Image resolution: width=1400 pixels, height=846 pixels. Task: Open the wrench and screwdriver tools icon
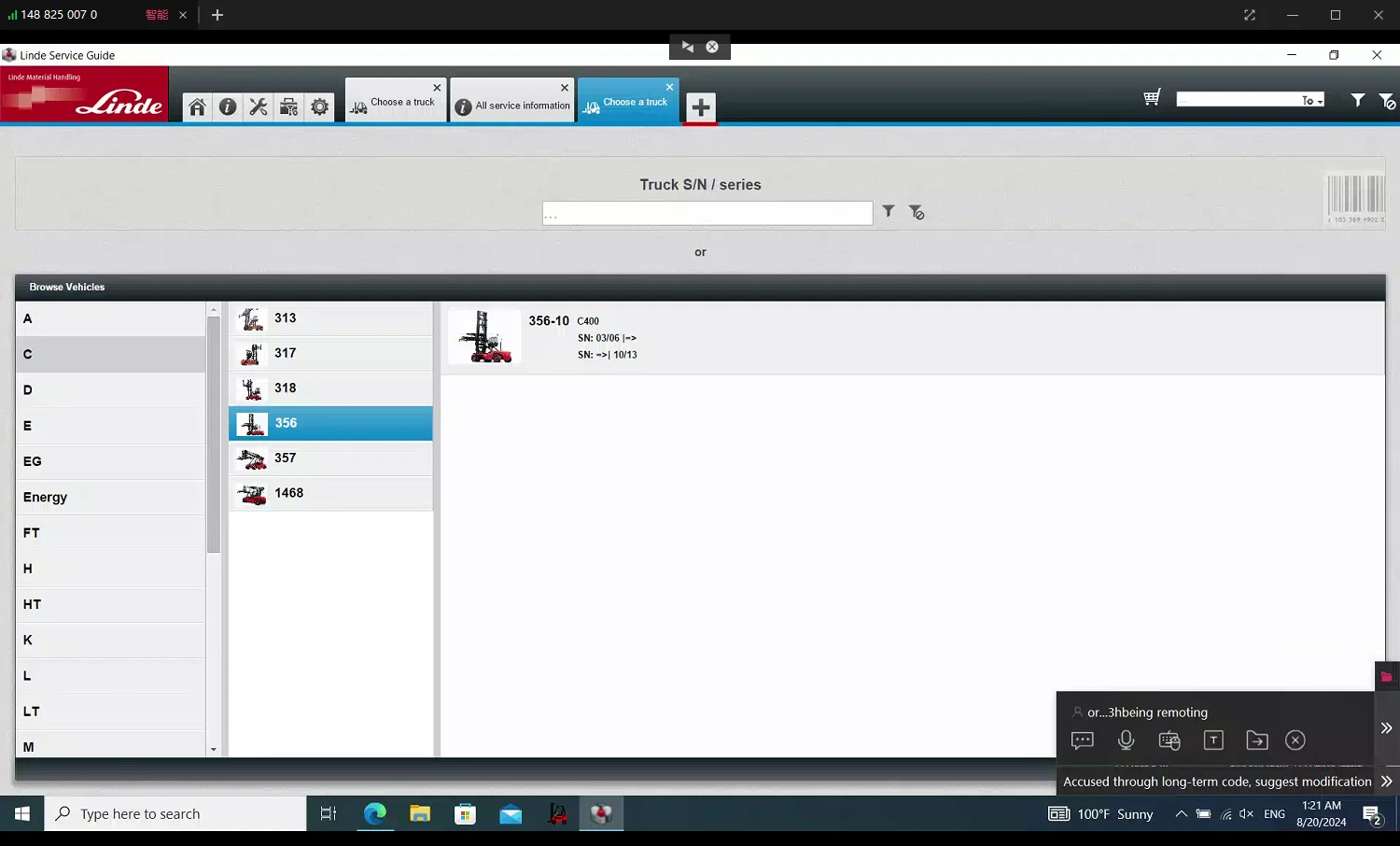click(x=259, y=107)
